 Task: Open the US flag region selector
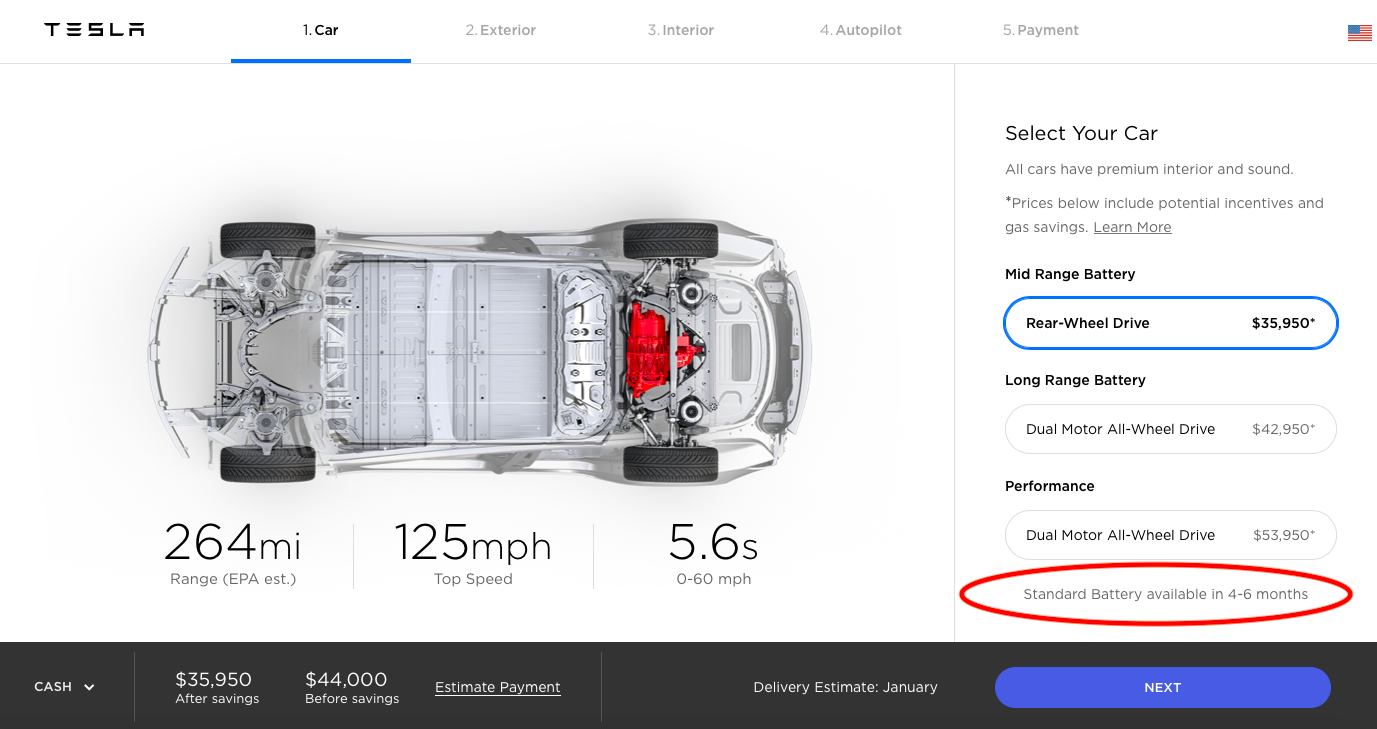click(1359, 33)
